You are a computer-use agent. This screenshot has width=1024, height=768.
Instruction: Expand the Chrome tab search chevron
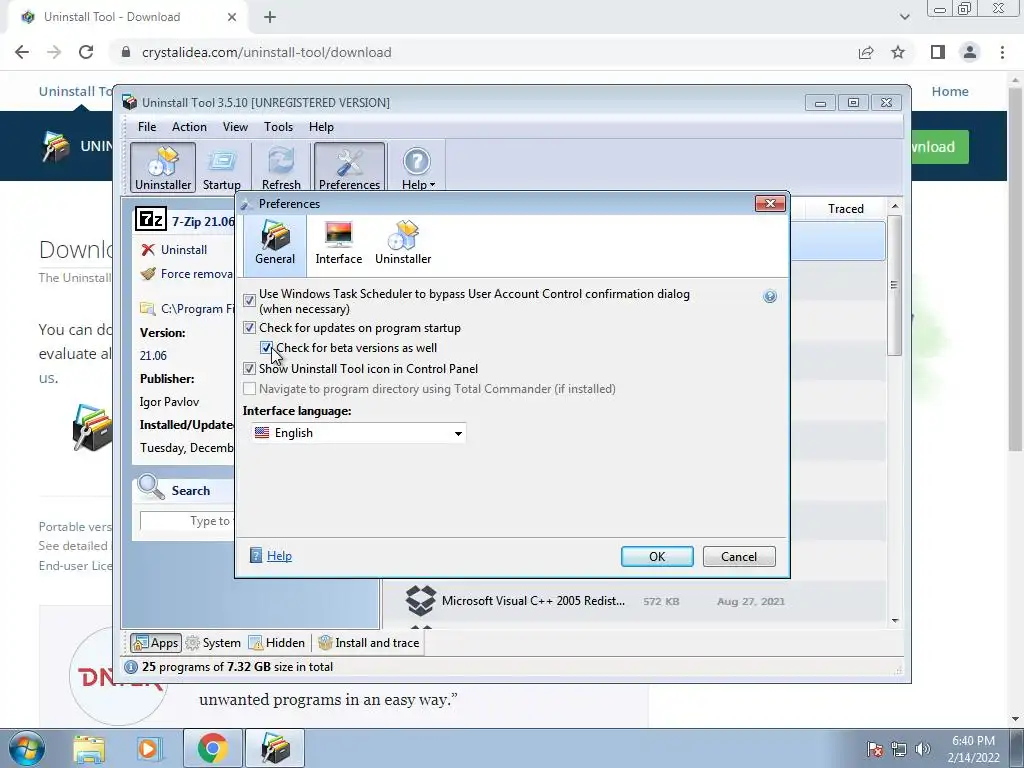(904, 17)
